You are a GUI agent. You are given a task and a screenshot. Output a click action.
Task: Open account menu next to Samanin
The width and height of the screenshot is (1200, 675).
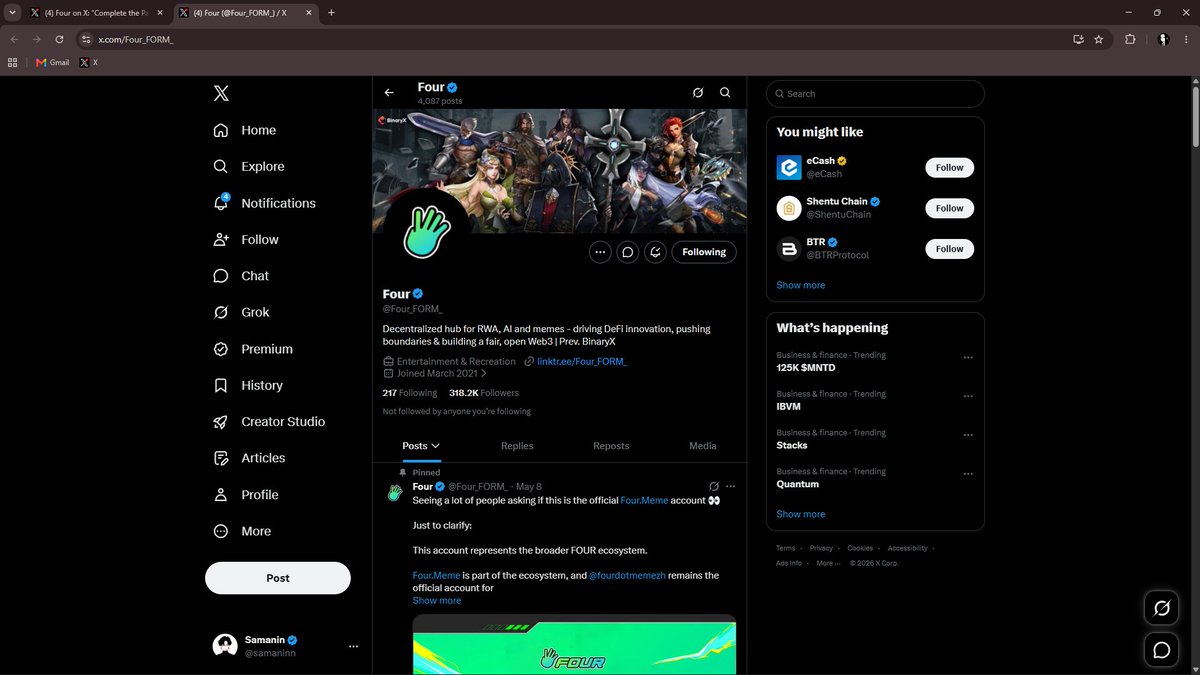coord(353,646)
